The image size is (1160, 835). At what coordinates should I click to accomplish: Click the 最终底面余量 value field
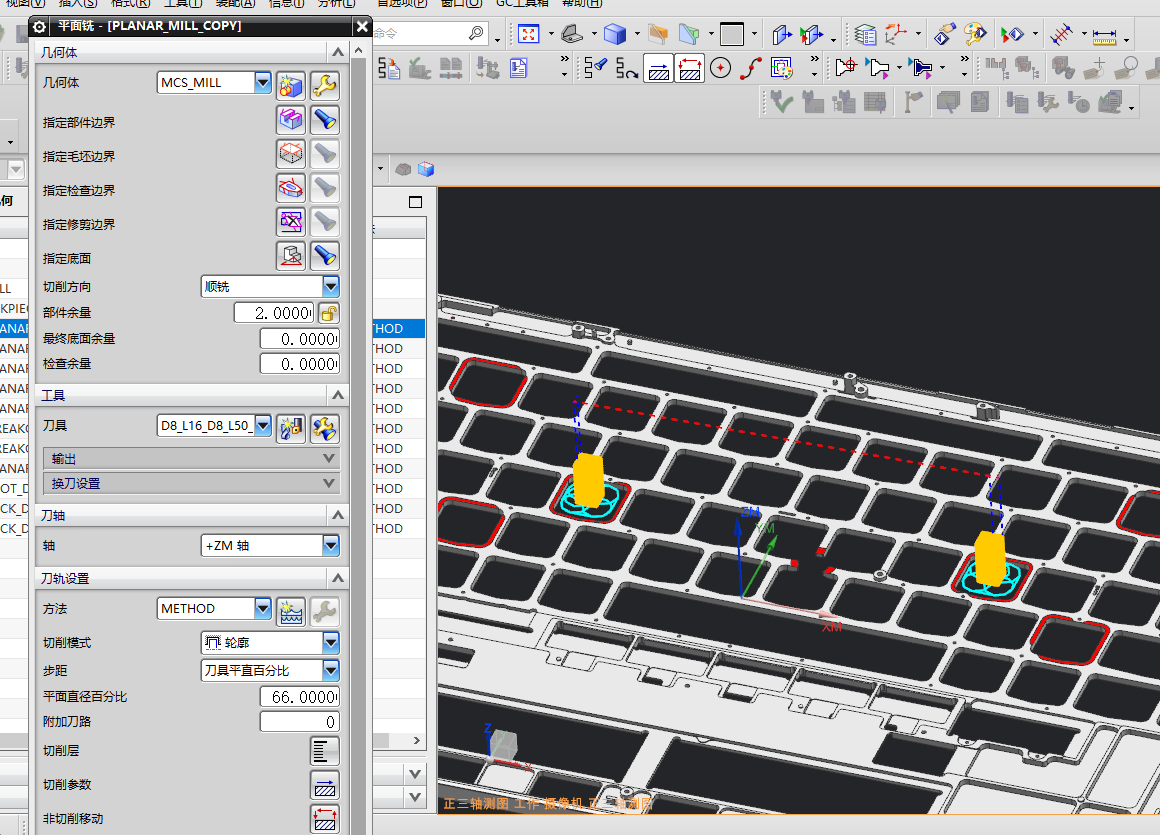pyautogui.click(x=300, y=339)
